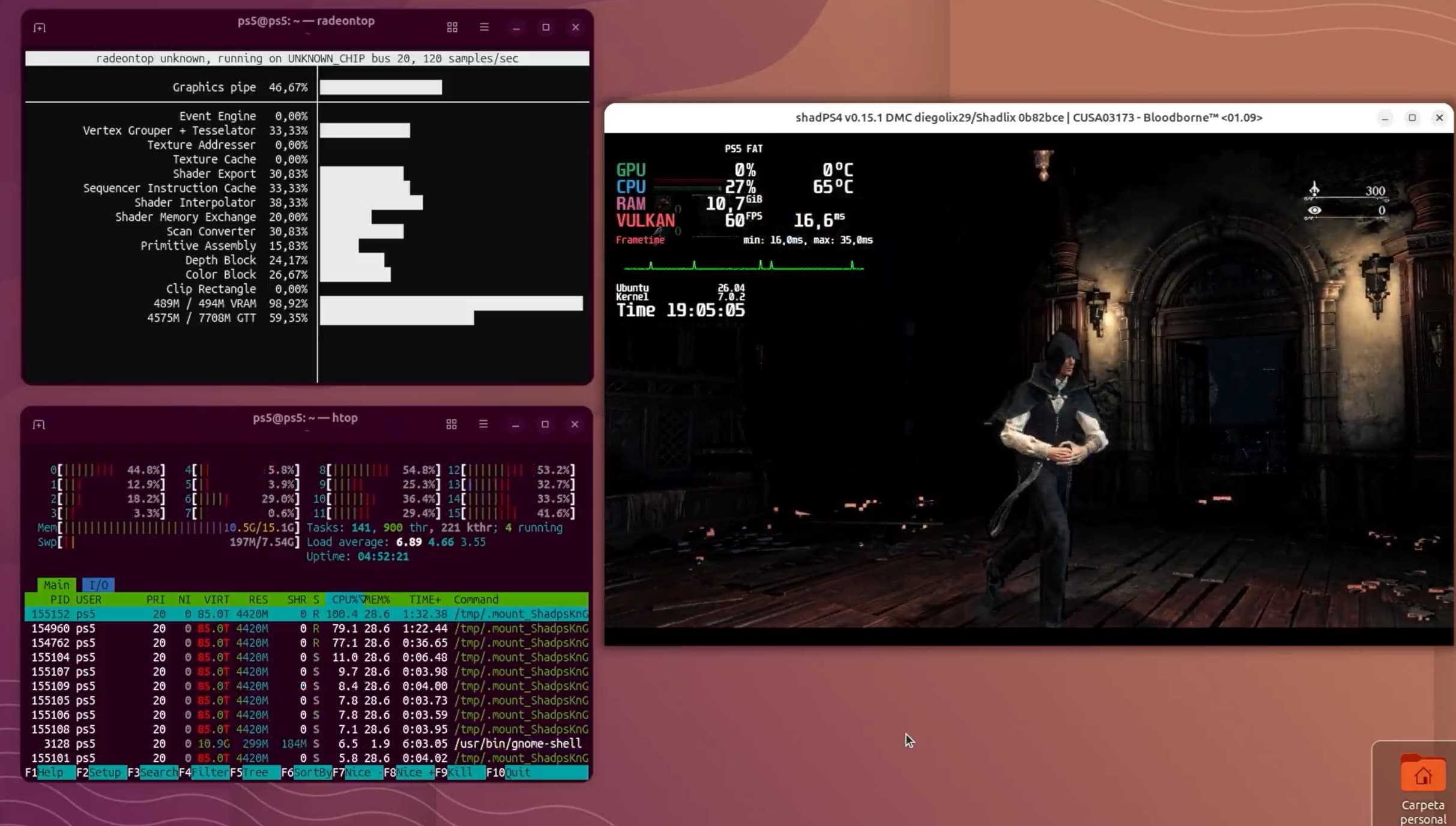Open the hamburger menu of radeontop terminal

[x=484, y=27]
